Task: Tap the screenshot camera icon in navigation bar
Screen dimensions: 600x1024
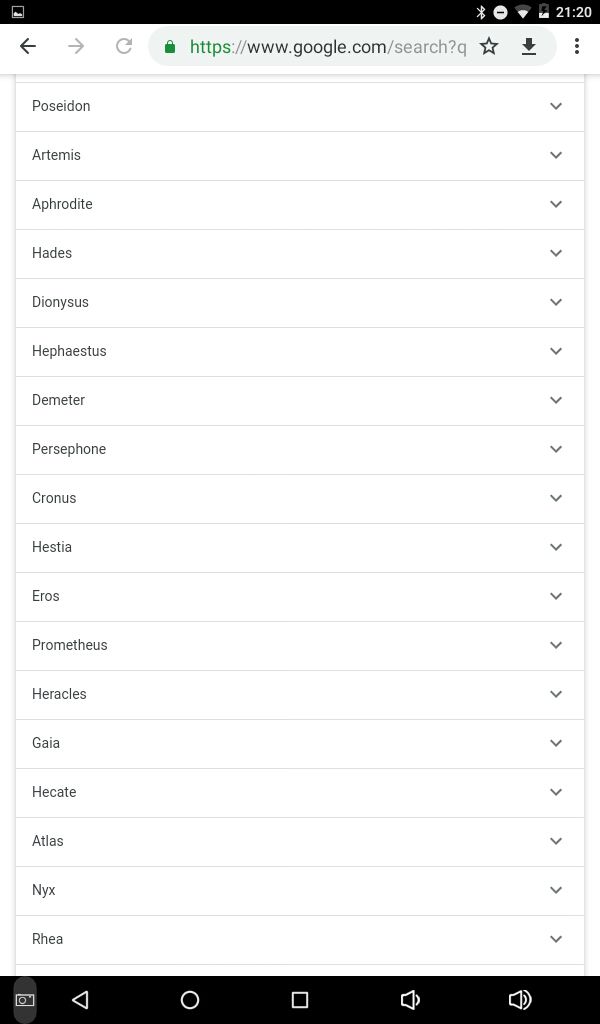Action: (x=25, y=999)
